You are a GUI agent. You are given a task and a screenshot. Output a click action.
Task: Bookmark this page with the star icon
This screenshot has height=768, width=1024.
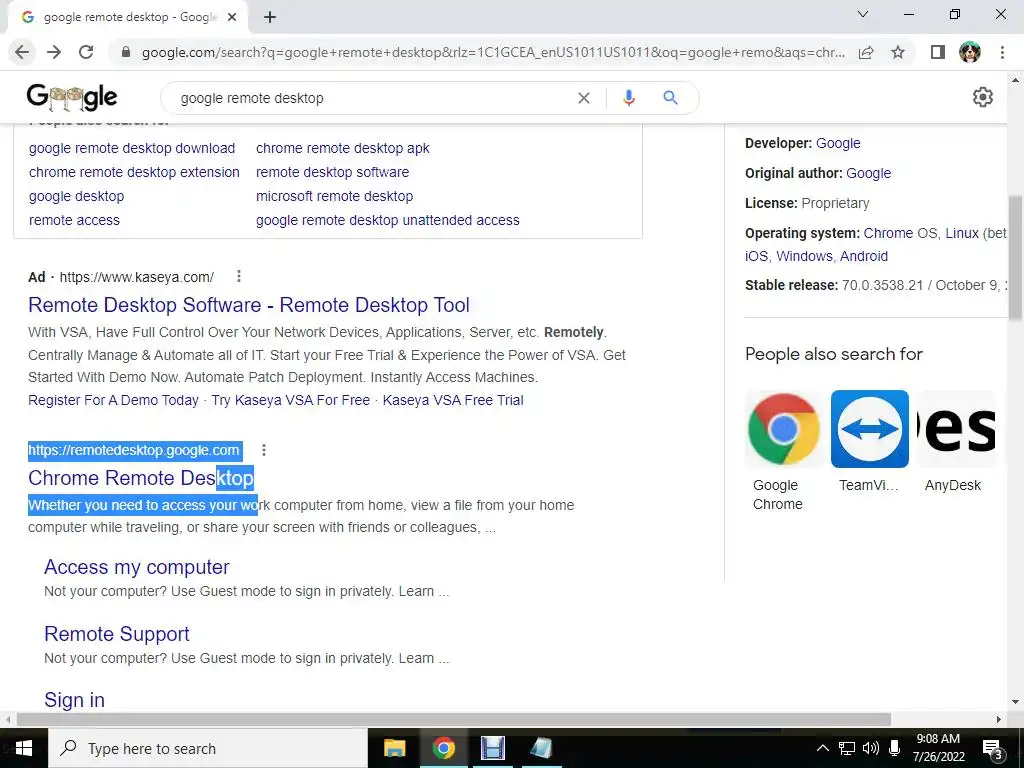(898, 52)
